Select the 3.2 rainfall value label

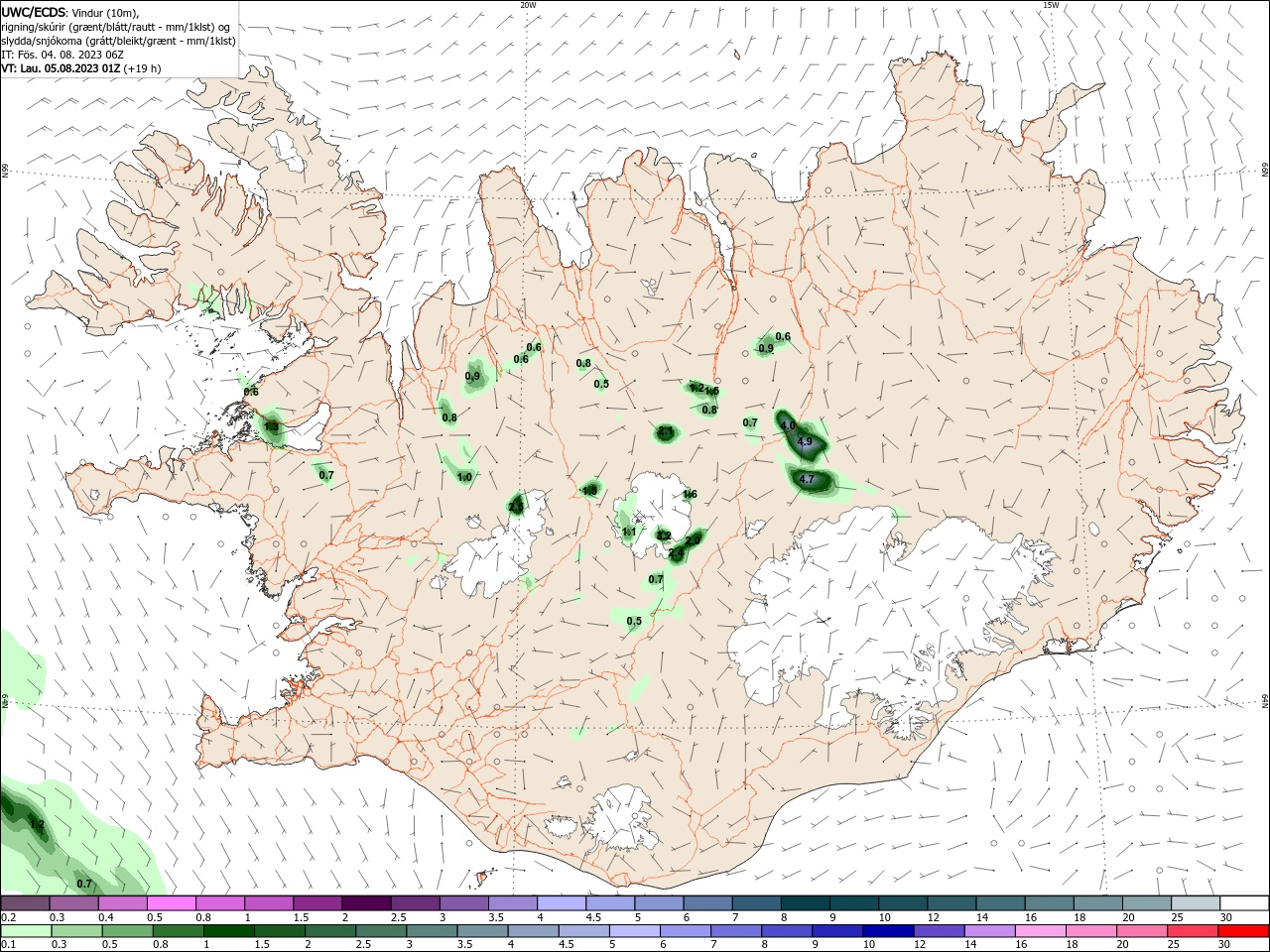(664, 535)
